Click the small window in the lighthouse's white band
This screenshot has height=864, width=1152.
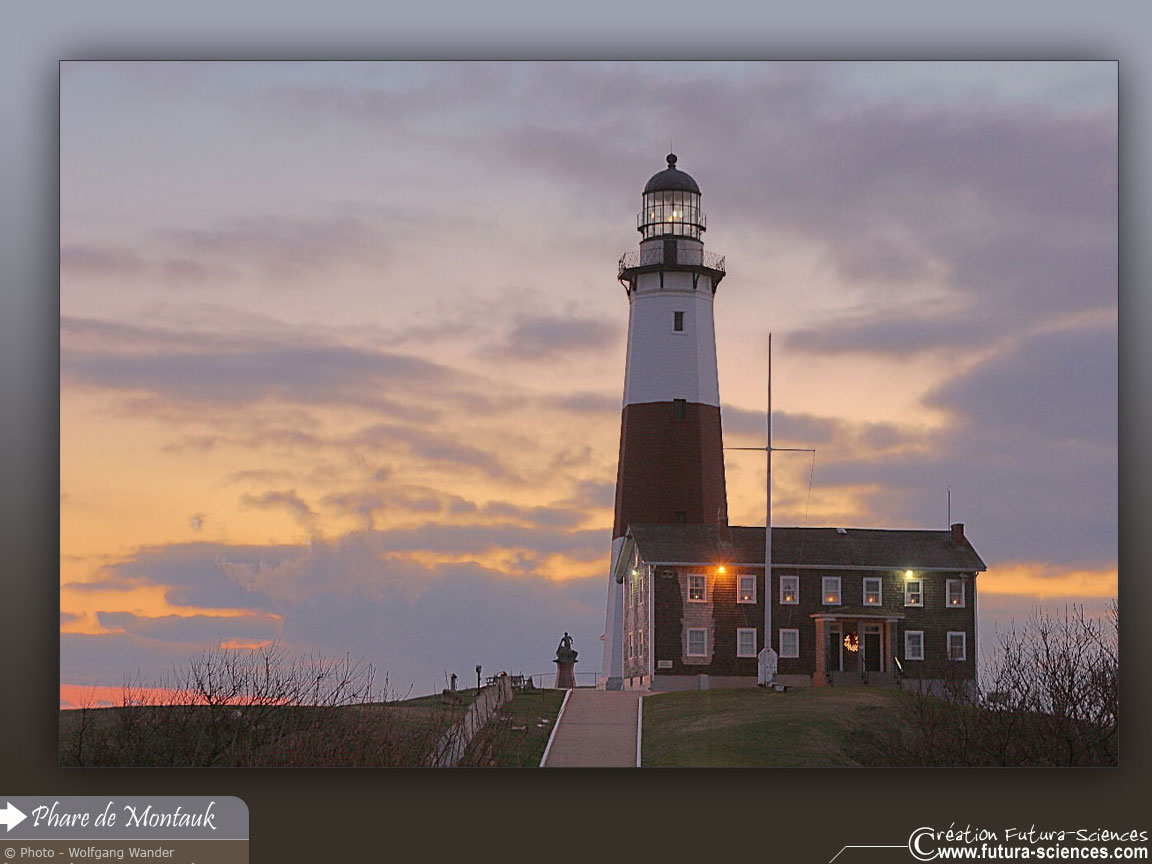678,321
